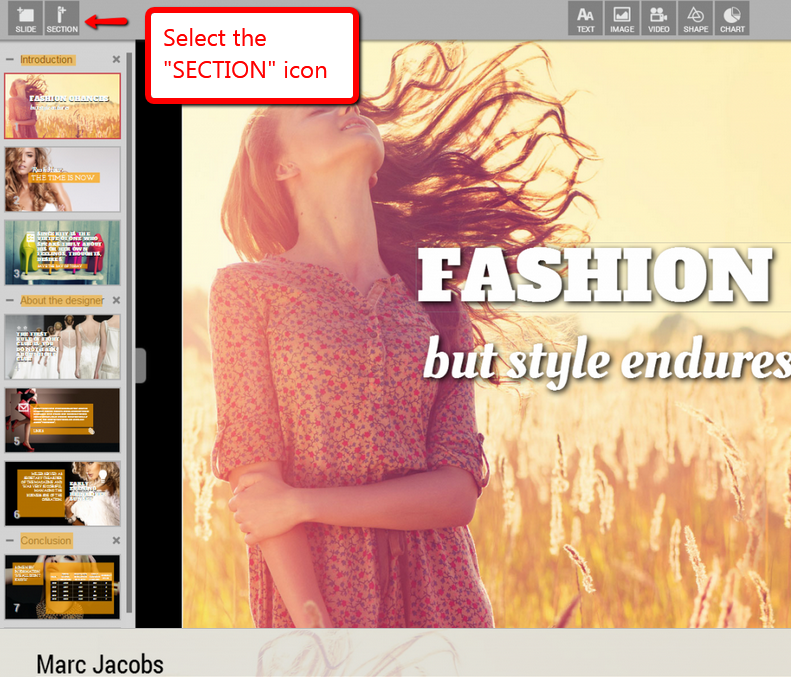792x677 pixels.
Task: Insert a CHART into the slide
Action: click(732, 18)
